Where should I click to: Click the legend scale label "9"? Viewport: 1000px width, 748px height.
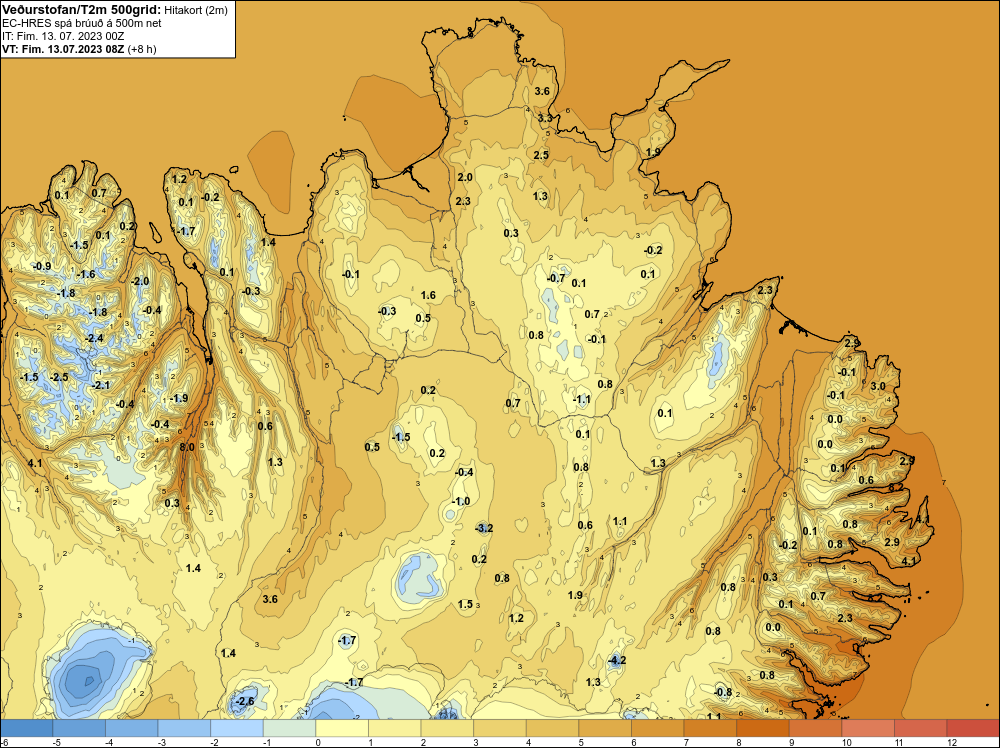[791, 742]
